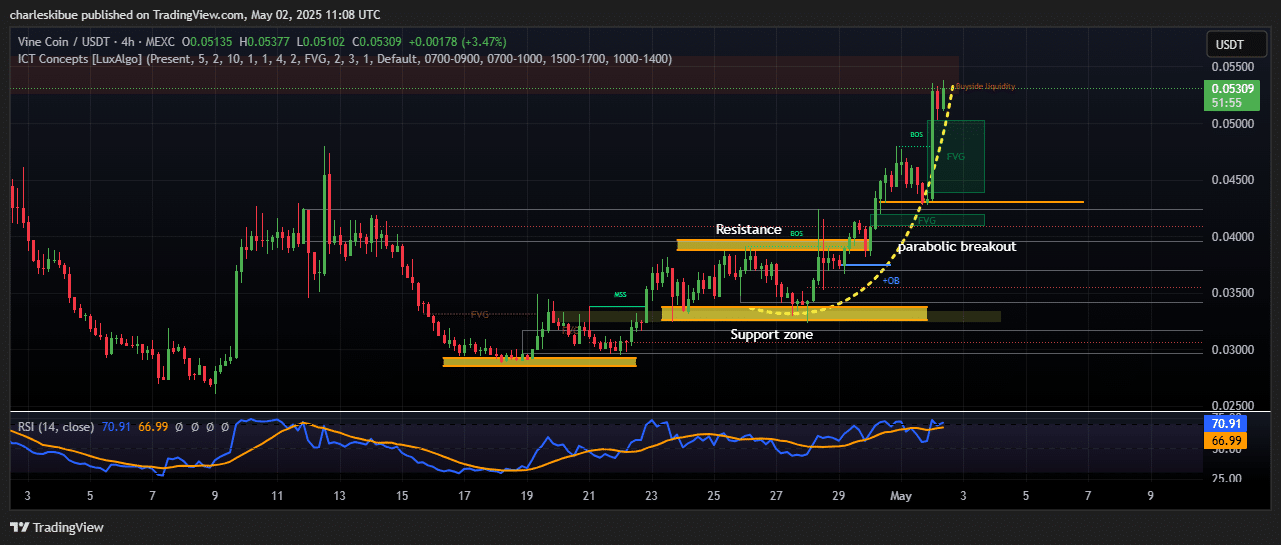Select the yellow Resistance rectangle drawing

pos(773,245)
